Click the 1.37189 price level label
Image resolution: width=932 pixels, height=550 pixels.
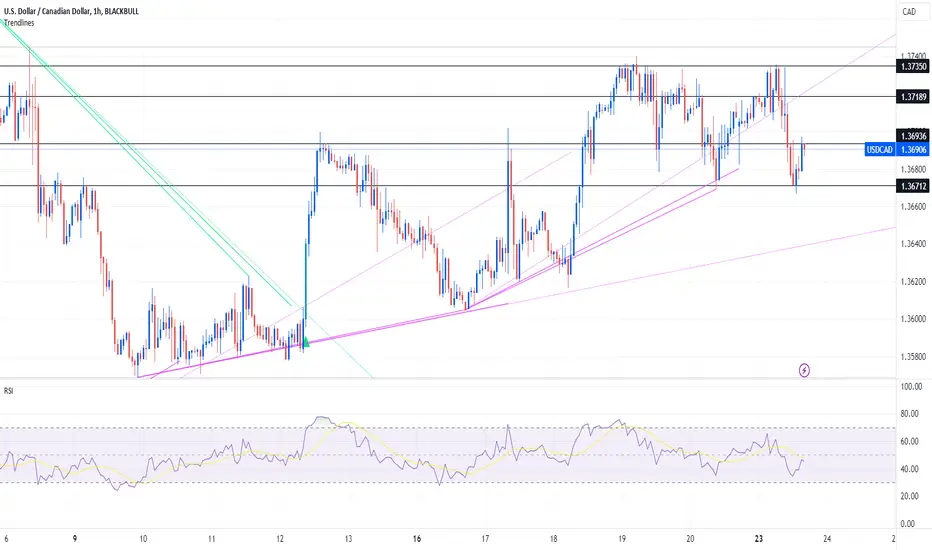[x=913, y=97]
